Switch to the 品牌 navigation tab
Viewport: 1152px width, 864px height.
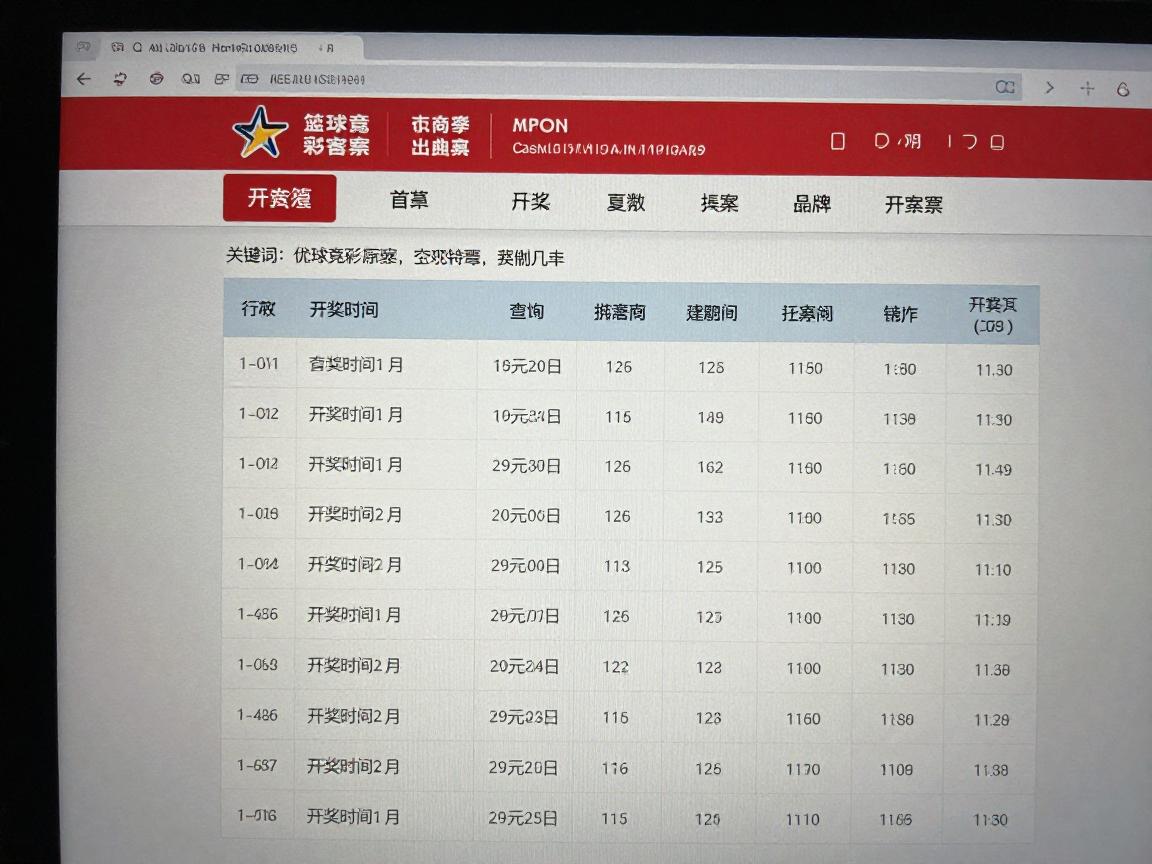point(811,204)
